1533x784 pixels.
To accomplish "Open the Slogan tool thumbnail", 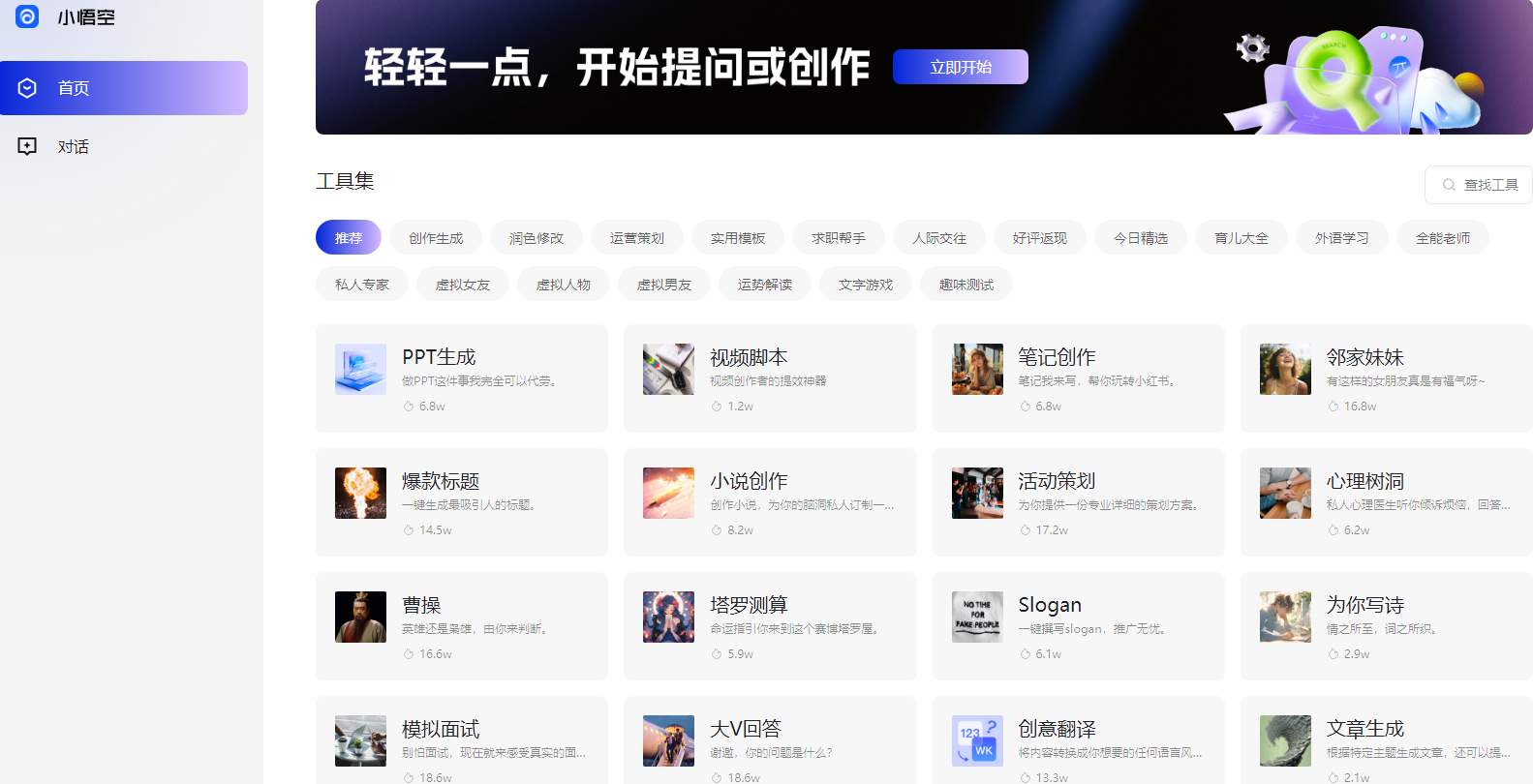I will [x=977, y=617].
